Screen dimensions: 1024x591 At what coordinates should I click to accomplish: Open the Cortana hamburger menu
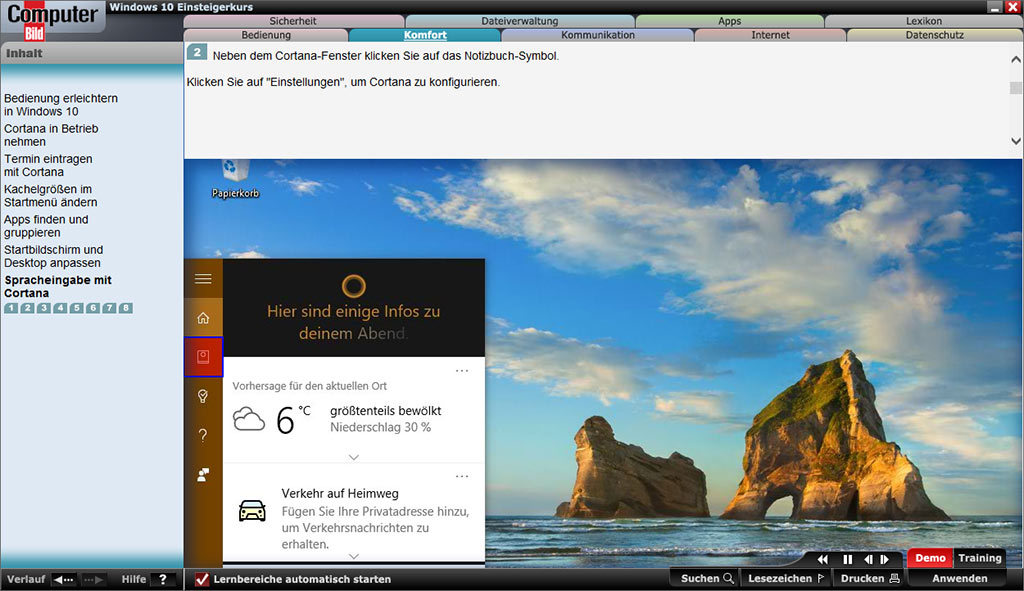203,279
